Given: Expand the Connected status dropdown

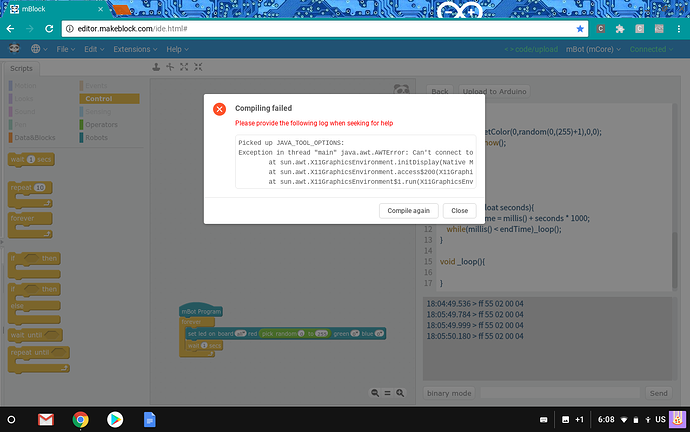Looking at the screenshot, I should [x=651, y=49].
